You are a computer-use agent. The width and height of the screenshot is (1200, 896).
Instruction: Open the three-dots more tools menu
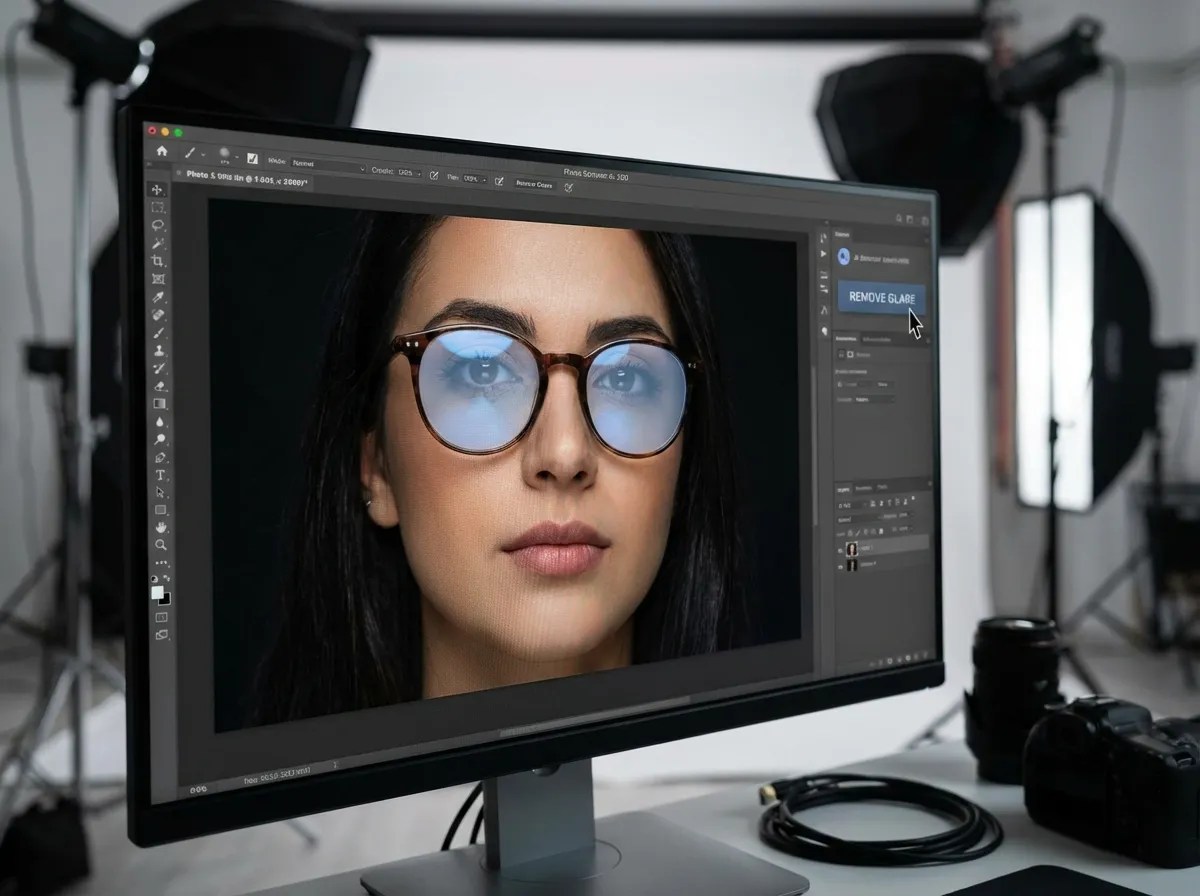161,563
